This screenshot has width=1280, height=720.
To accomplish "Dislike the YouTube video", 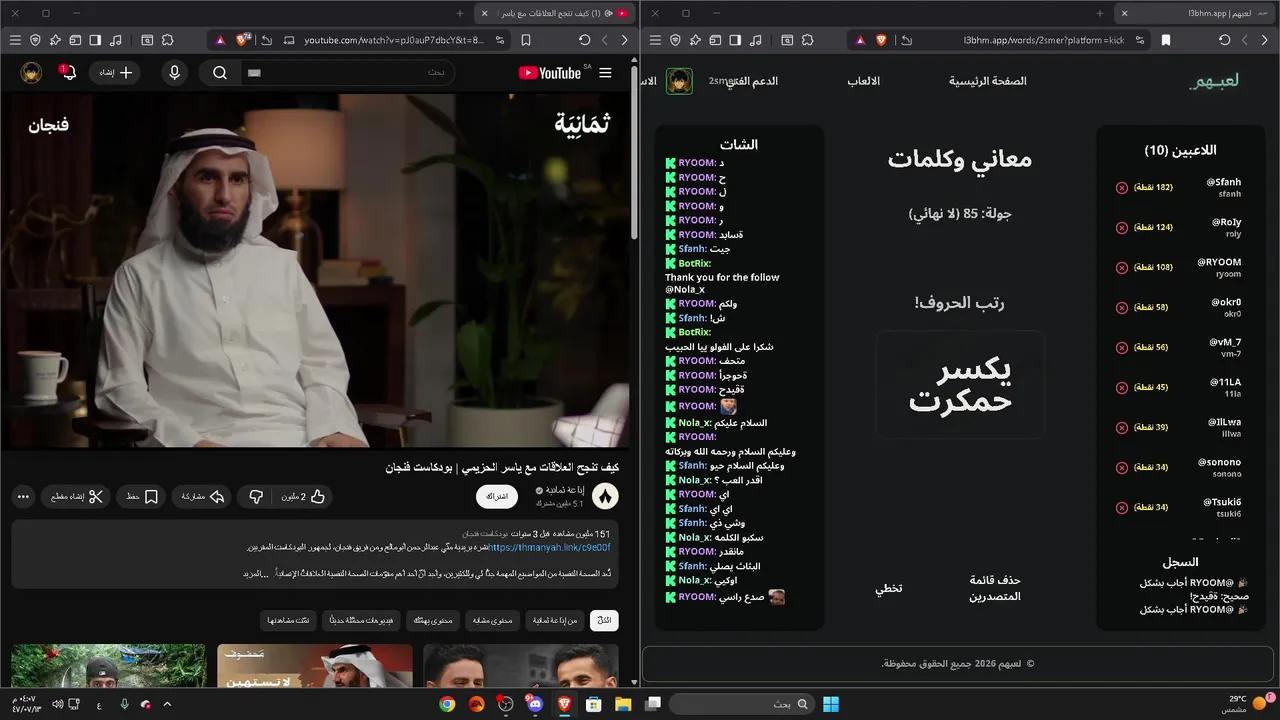I will pos(256,497).
